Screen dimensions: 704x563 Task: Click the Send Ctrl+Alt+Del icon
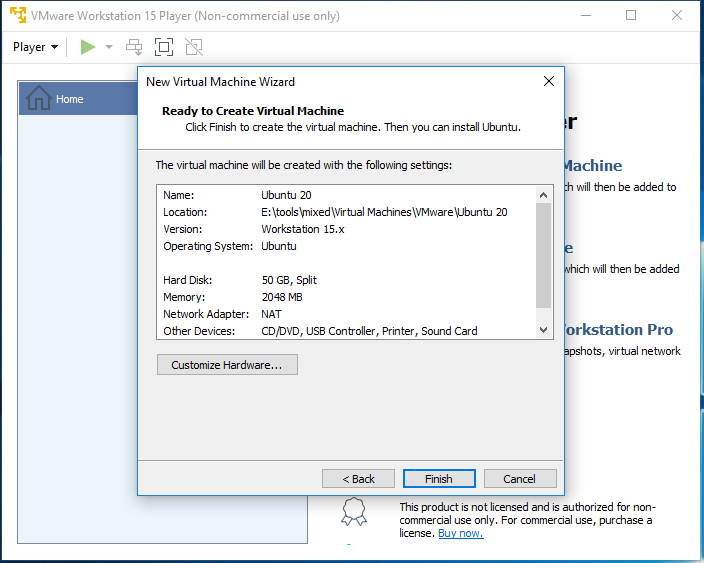click(x=134, y=47)
